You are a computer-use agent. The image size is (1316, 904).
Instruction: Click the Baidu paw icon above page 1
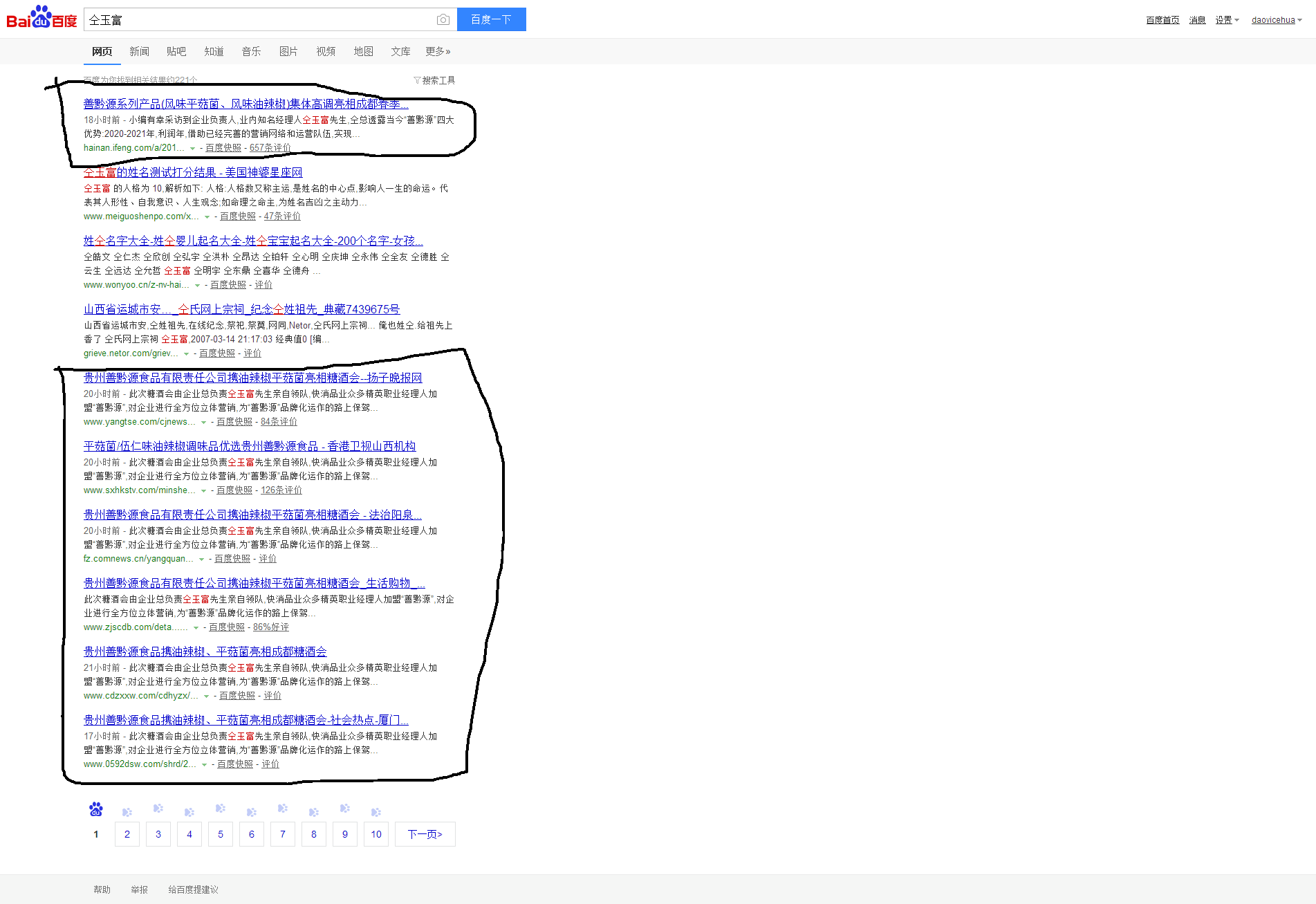pos(96,809)
